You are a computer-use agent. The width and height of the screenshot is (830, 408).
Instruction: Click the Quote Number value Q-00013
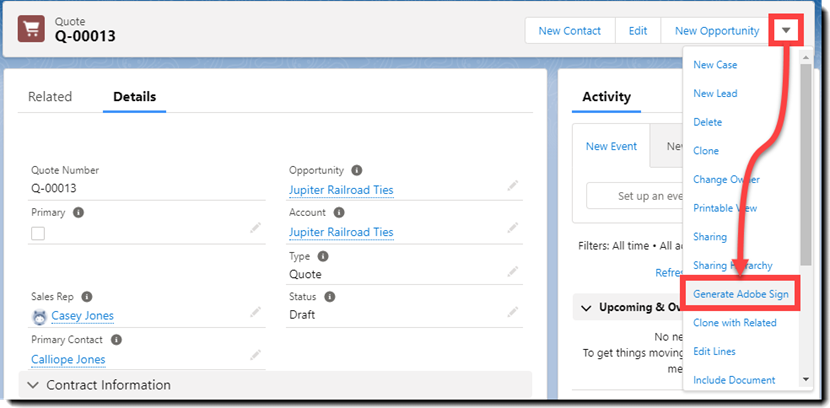[x=53, y=188]
